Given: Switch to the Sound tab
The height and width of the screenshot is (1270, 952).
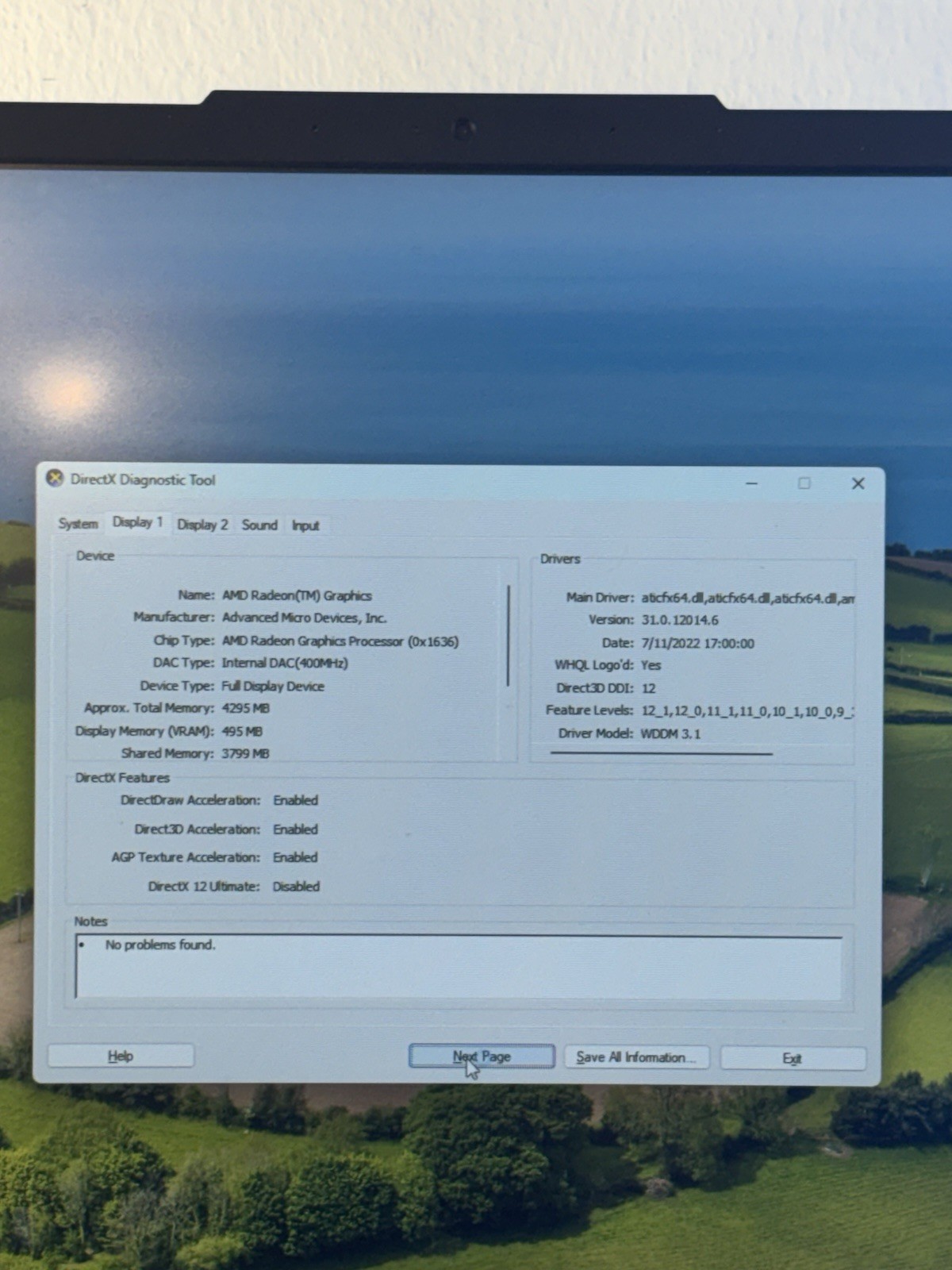Looking at the screenshot, I should [x=259, y=525].
